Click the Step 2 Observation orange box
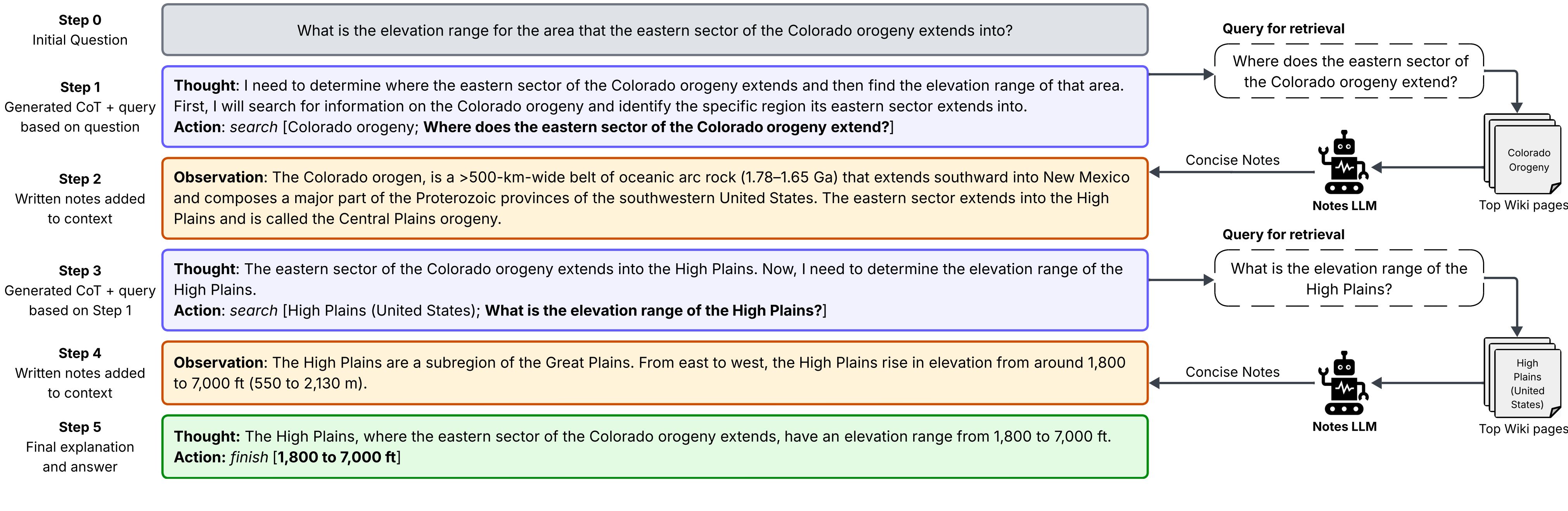This screenshot has width=1568, height=511. pos(655,199)
